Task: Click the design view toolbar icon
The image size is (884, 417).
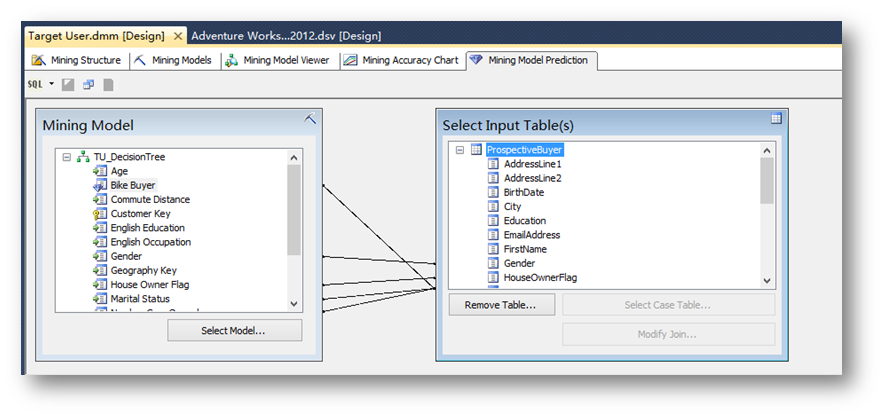Action: click(x=68, y=85)
